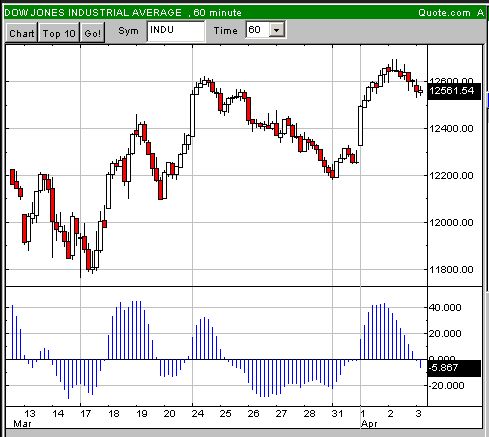Click the Sym label text
The width and height of the screenshot is (489, 437).
pyautogui.click(x=128, y=31)
